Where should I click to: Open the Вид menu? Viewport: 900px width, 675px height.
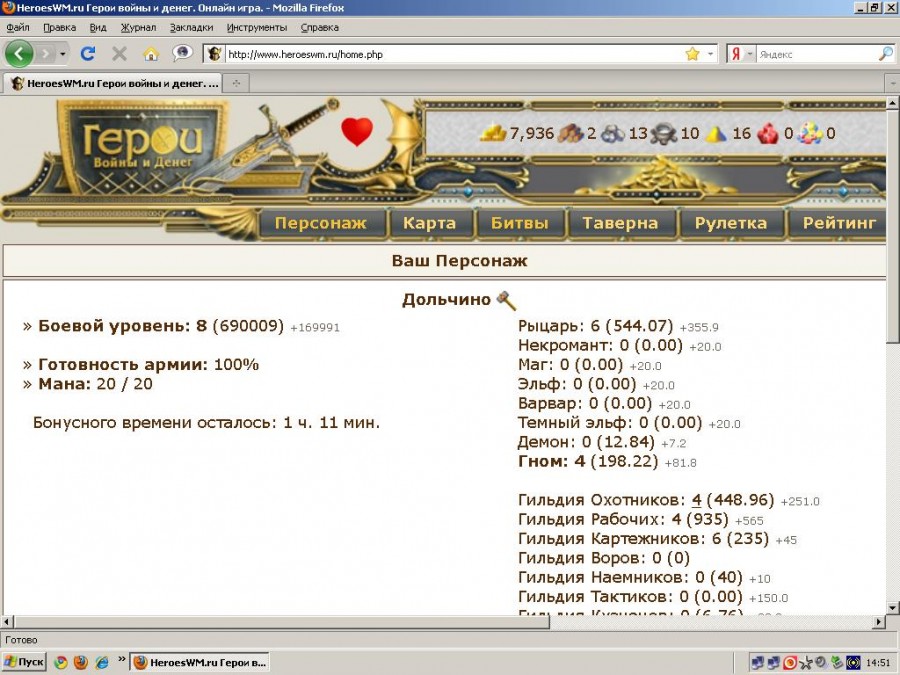click(98, 28)
